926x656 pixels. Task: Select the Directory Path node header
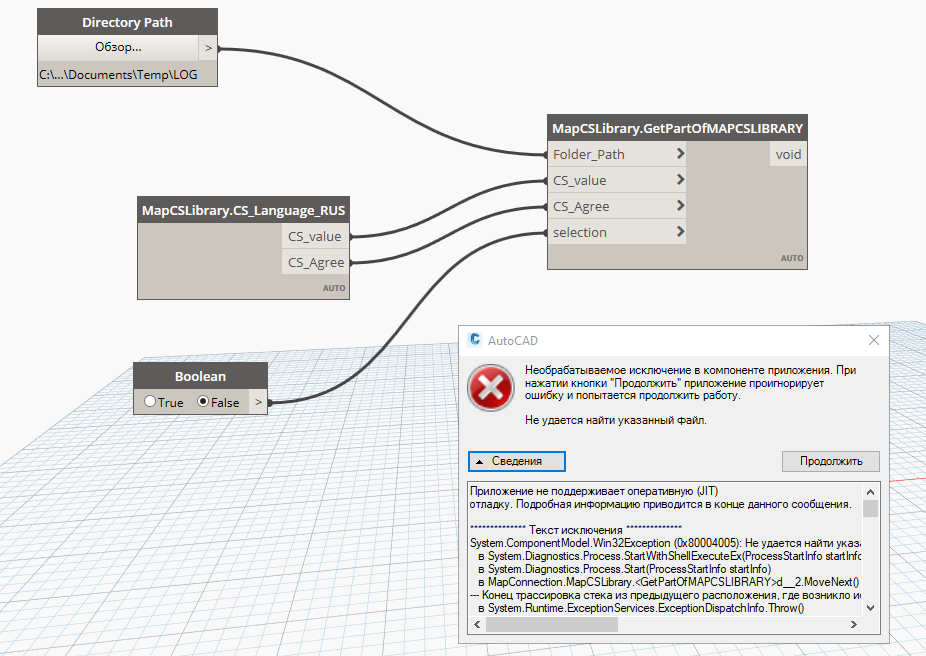point(128,22)
